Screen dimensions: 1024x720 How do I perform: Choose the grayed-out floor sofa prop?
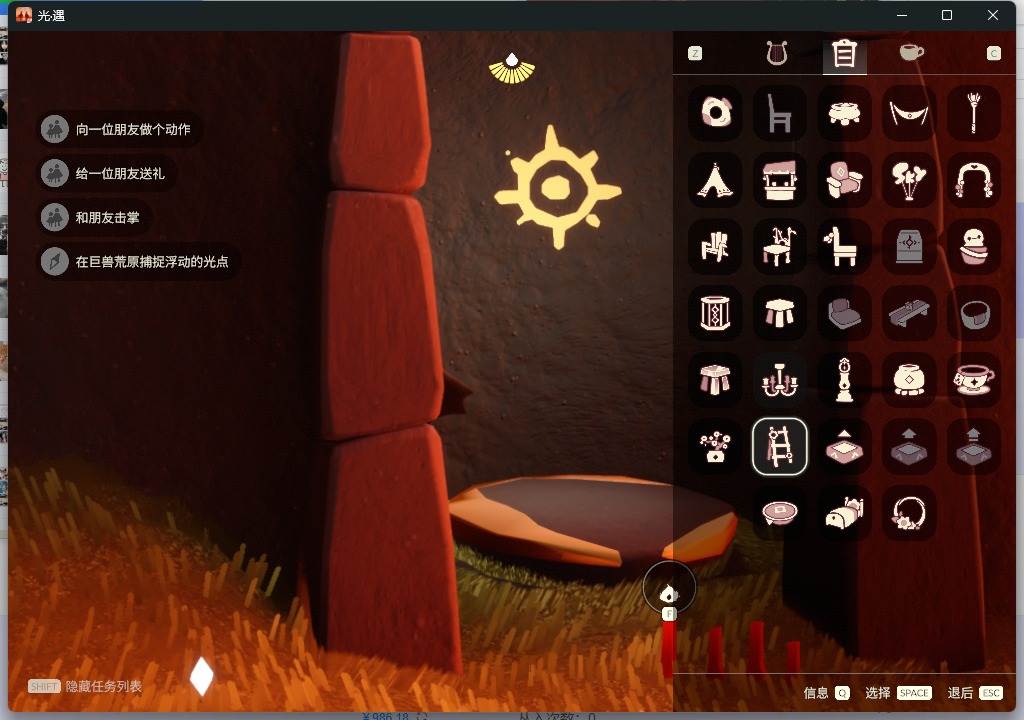tap(844, 313)
